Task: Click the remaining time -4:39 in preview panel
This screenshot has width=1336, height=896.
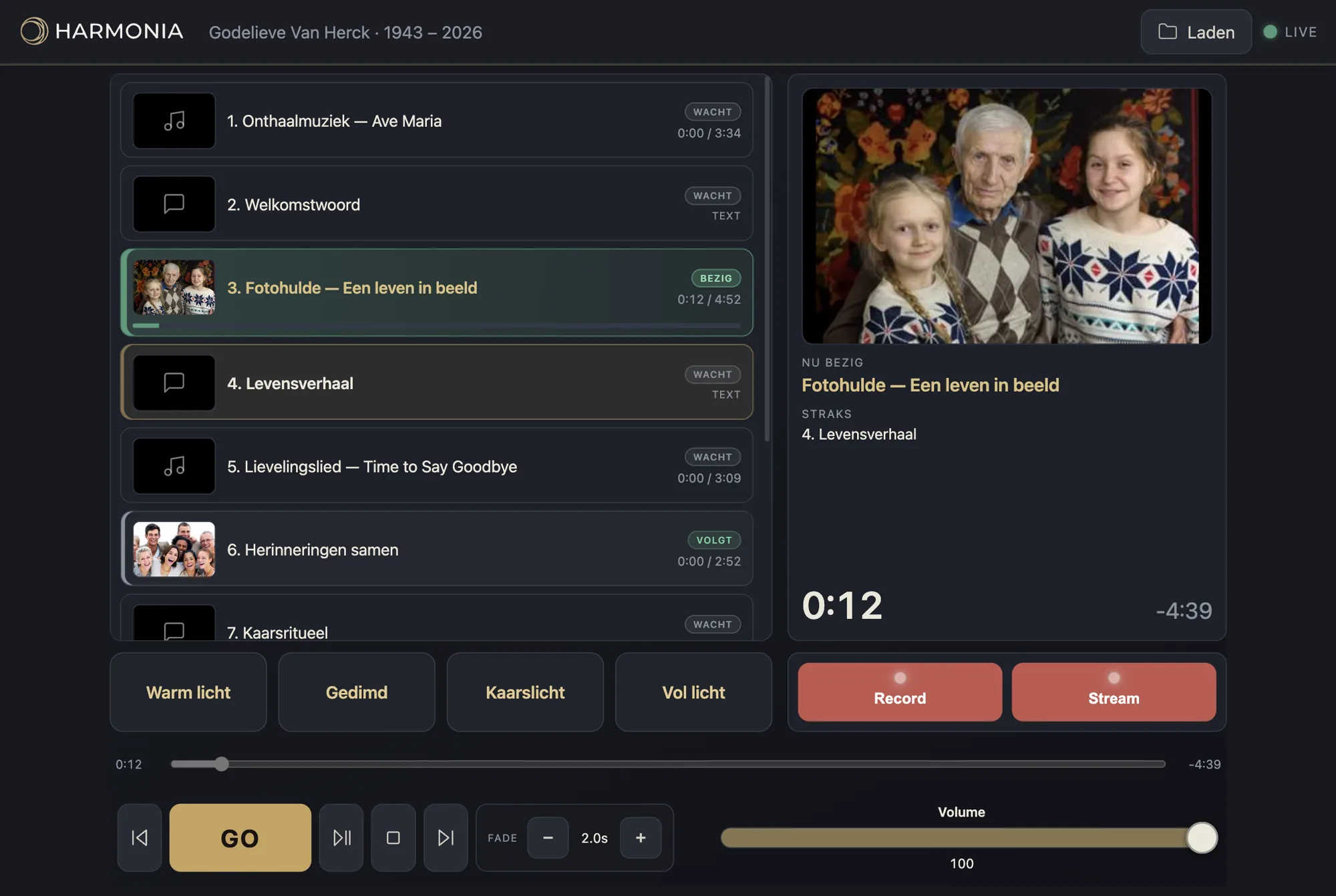Action: pyautogui.click(x=1184, y=610)
